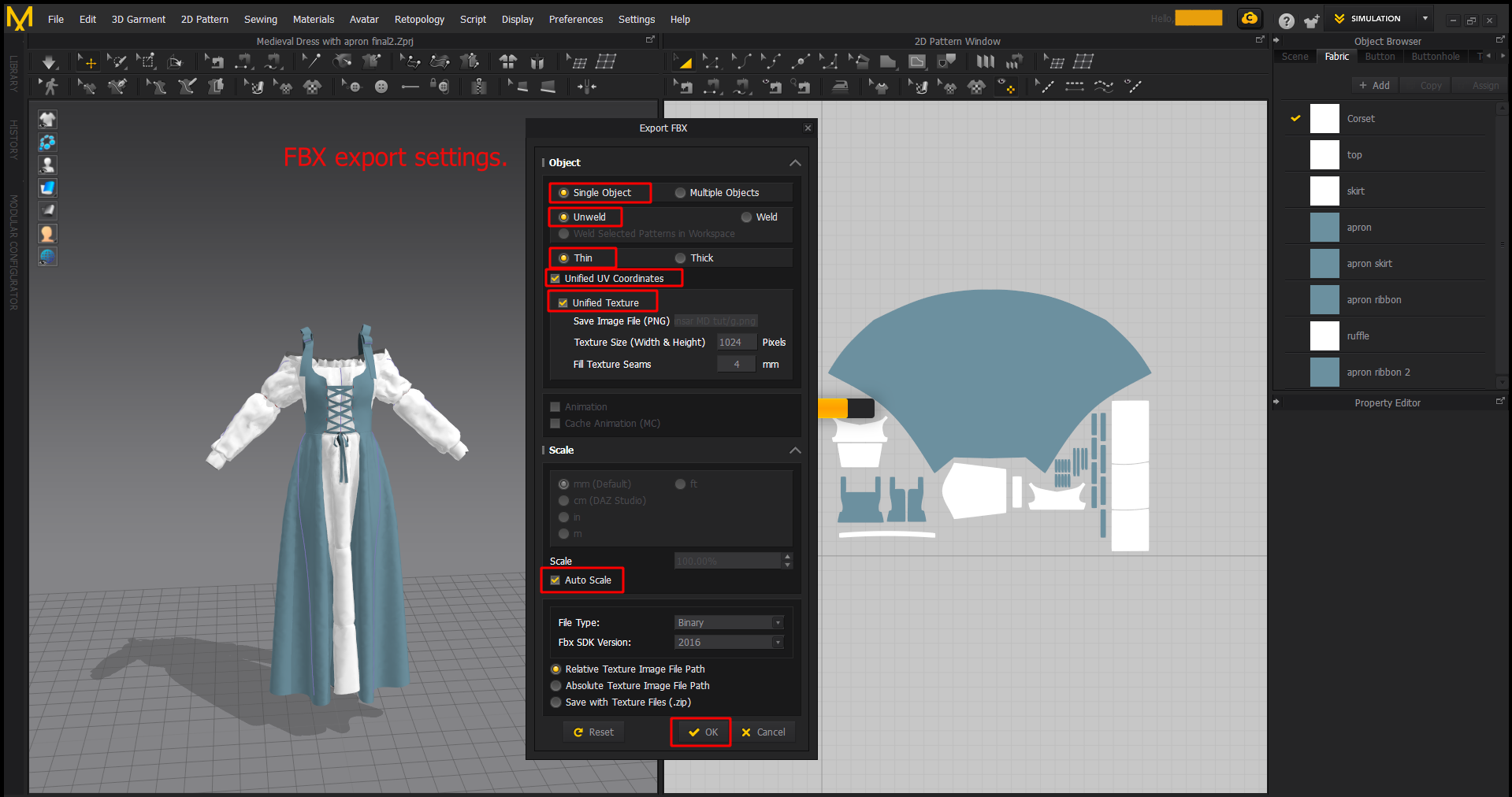Switch to the Scene tab
Viewport: 1512px width, 797px height.
pos(1295,57)
